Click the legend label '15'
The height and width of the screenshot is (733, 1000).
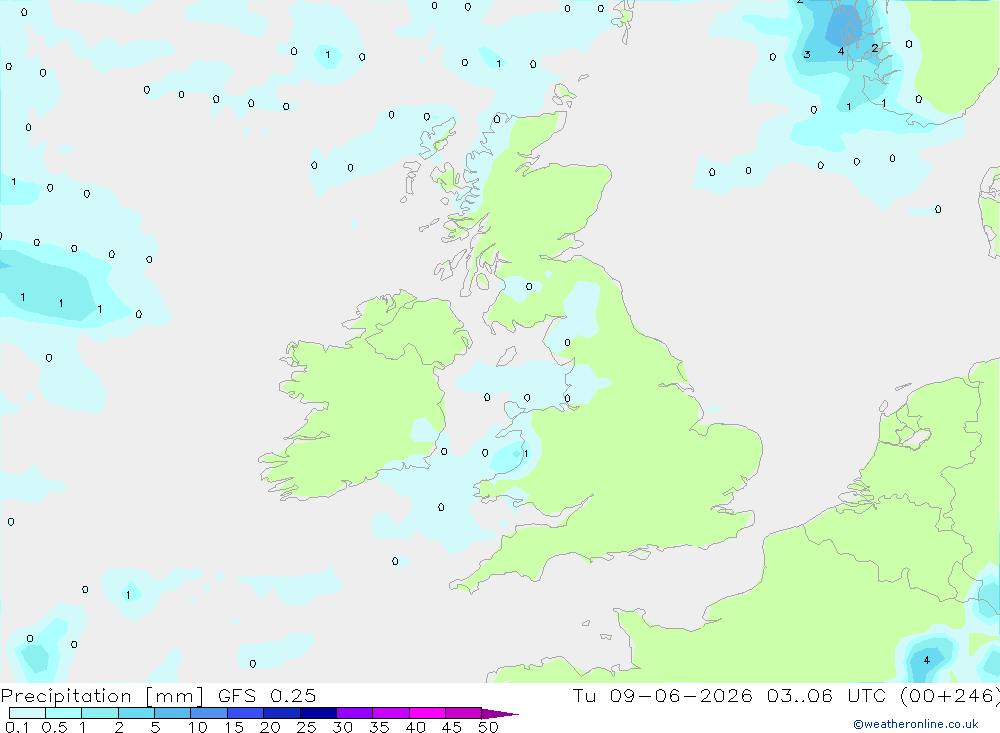234,727
